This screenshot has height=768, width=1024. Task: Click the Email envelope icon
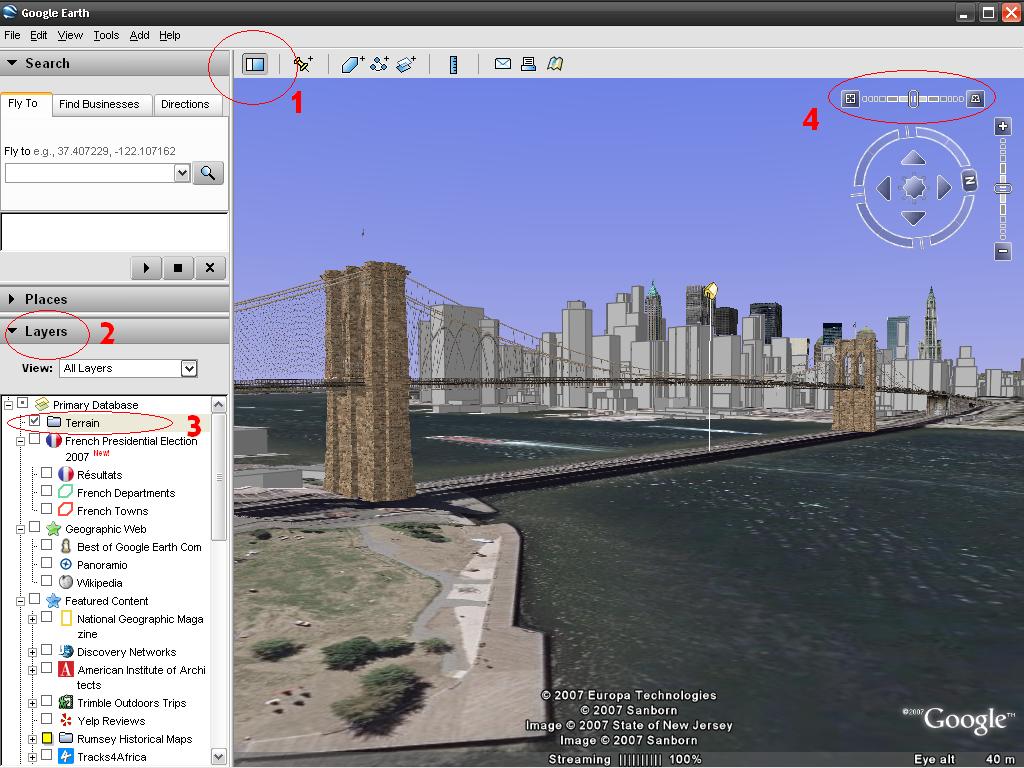click(503, 63)
